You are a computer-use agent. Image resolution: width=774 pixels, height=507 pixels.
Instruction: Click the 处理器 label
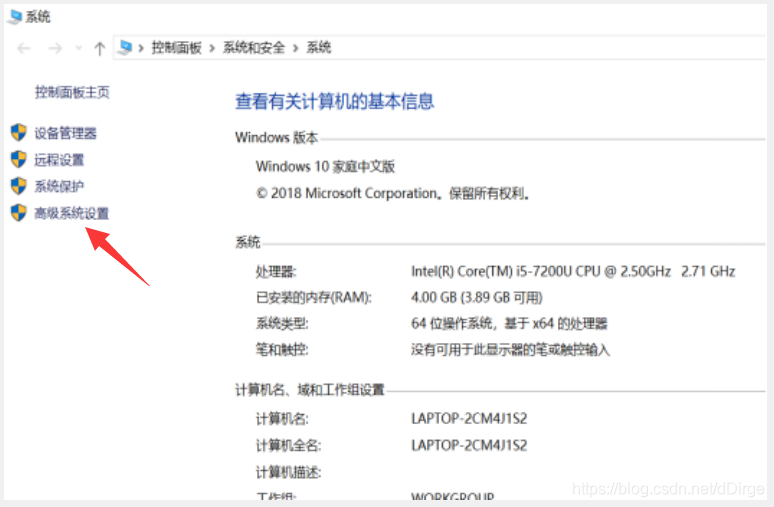[x=276, y=271]
